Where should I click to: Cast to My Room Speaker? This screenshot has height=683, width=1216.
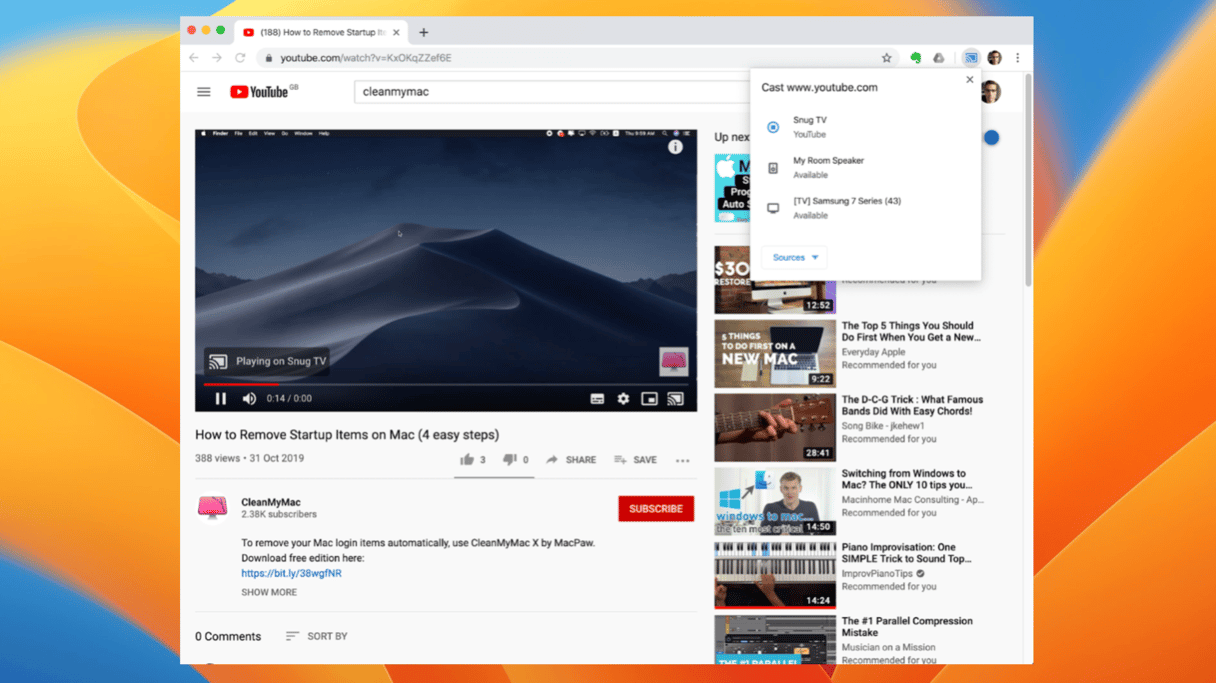[828, 167]
